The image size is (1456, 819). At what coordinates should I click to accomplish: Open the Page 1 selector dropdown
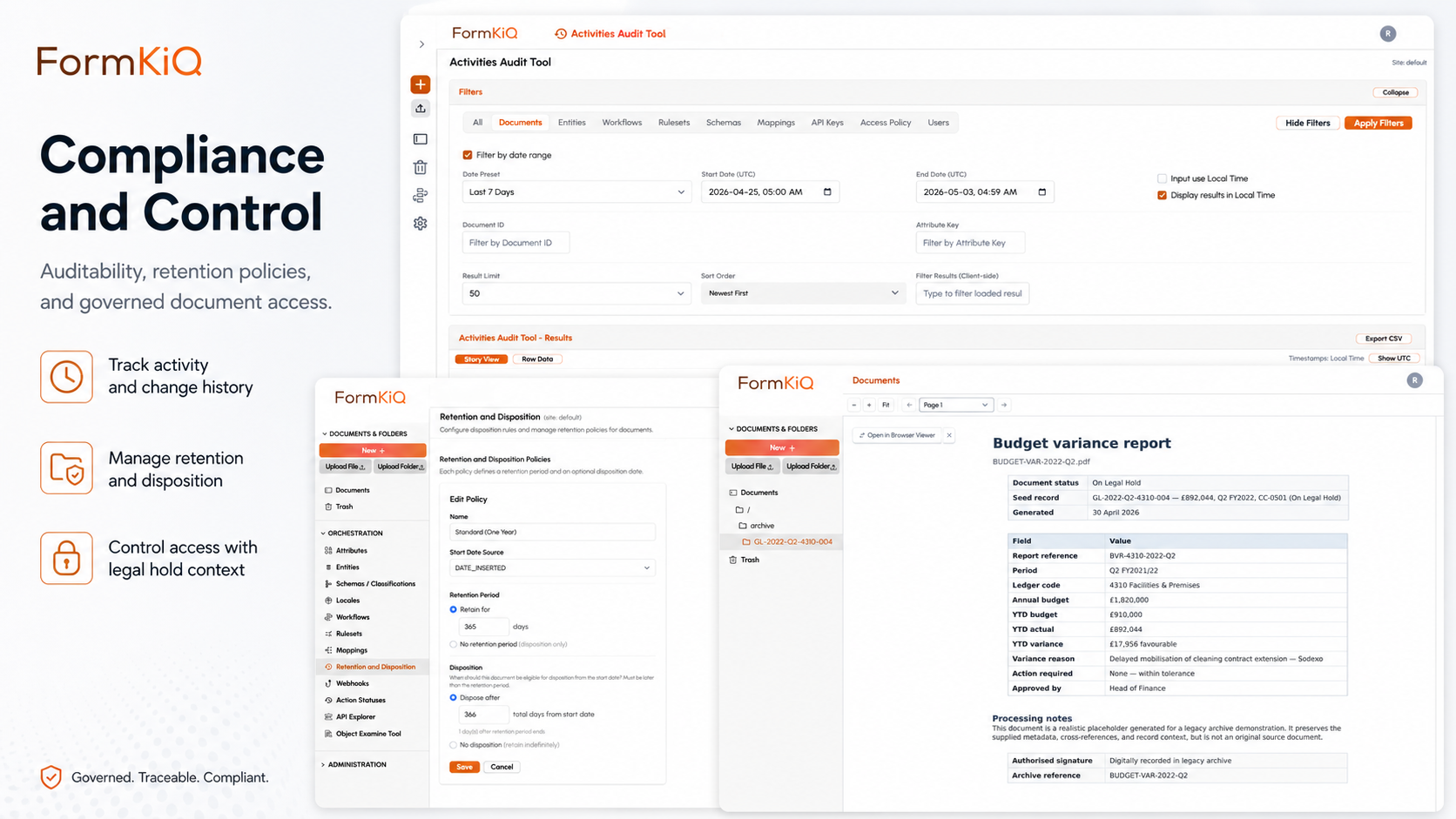tap(956, 405)
